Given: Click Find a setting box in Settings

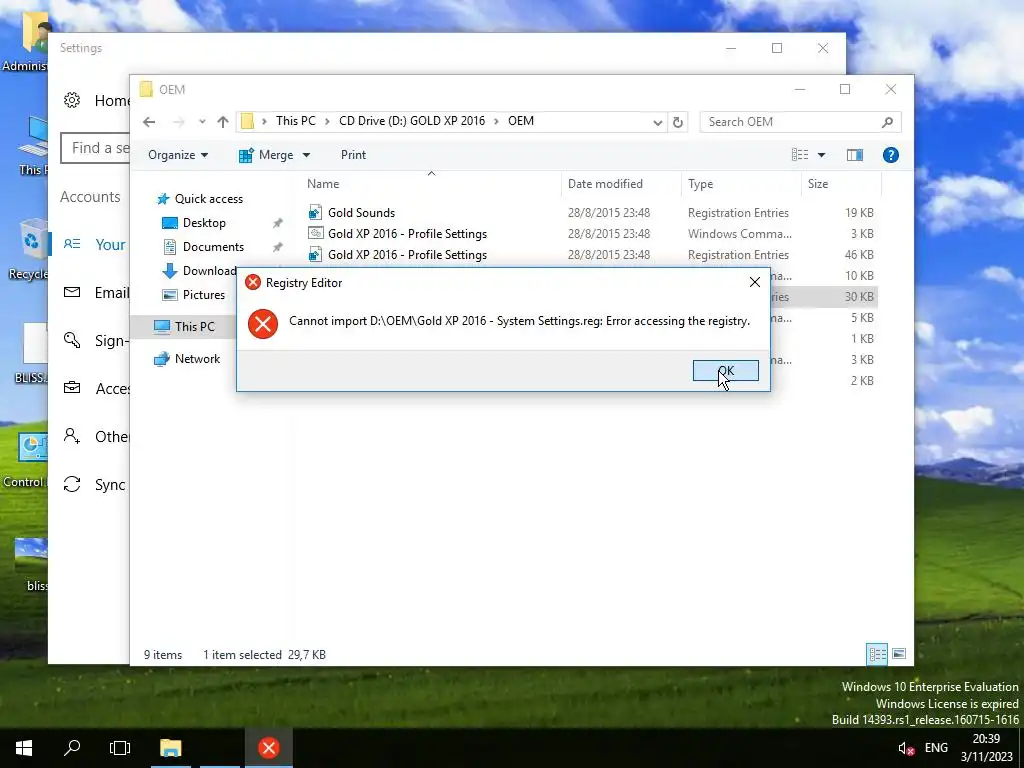Looking at the screenshot, I should pos(95,148).
